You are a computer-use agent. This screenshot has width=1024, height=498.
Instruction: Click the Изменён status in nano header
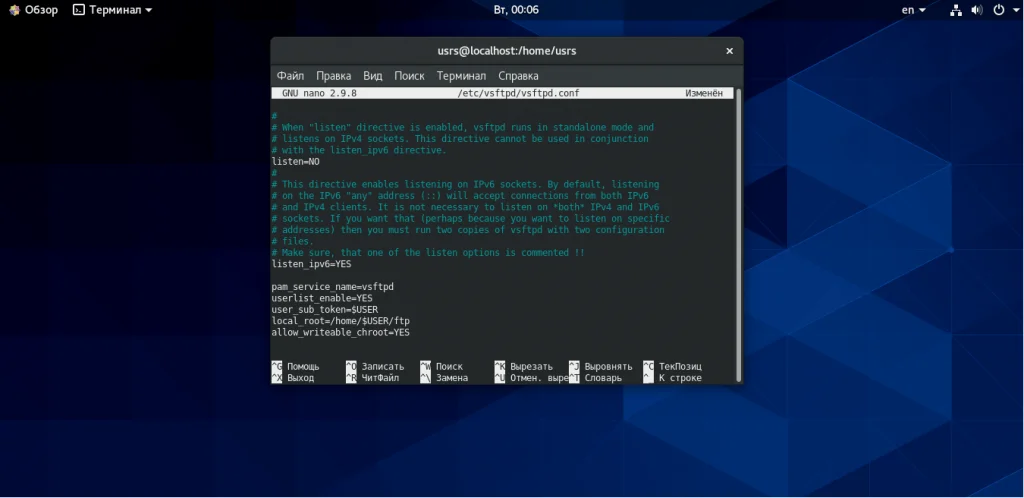(x=703, y=93)
